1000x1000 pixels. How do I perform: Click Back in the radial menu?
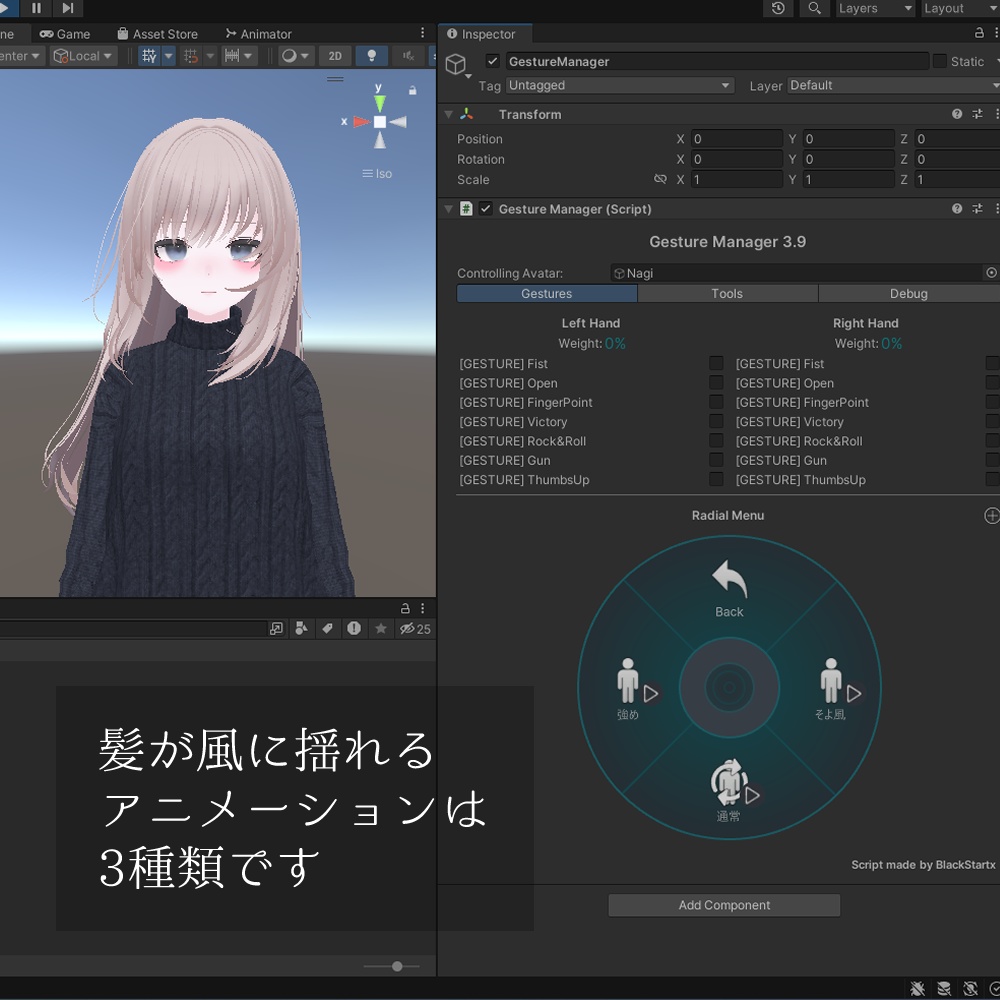coord(729,589)
